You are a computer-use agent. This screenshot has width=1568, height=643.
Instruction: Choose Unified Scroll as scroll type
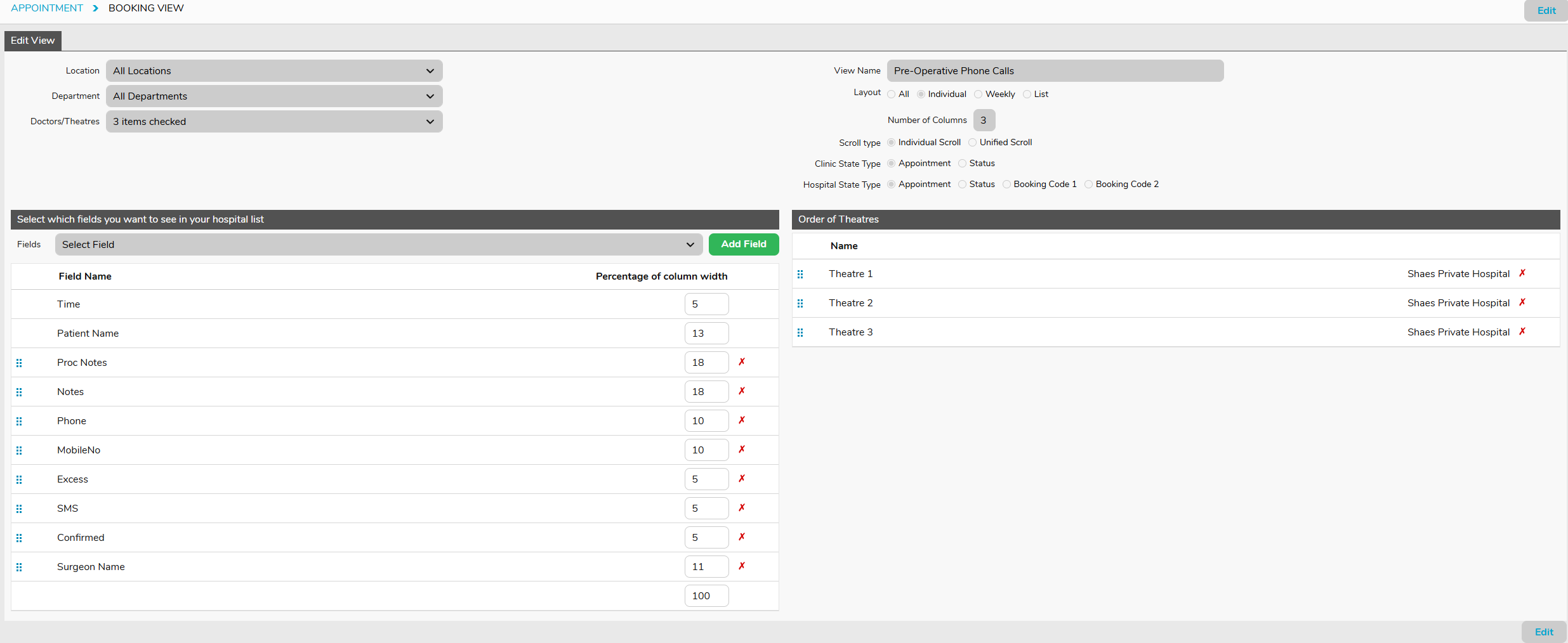(x=973, y=143)
